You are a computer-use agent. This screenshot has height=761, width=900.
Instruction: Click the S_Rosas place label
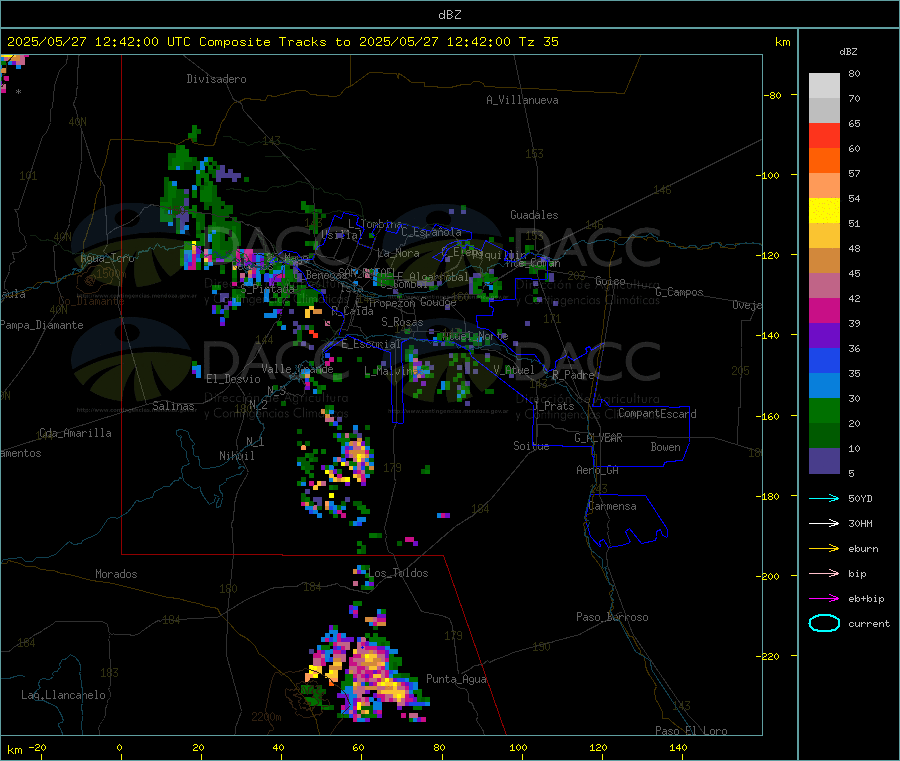click(402, 322)
